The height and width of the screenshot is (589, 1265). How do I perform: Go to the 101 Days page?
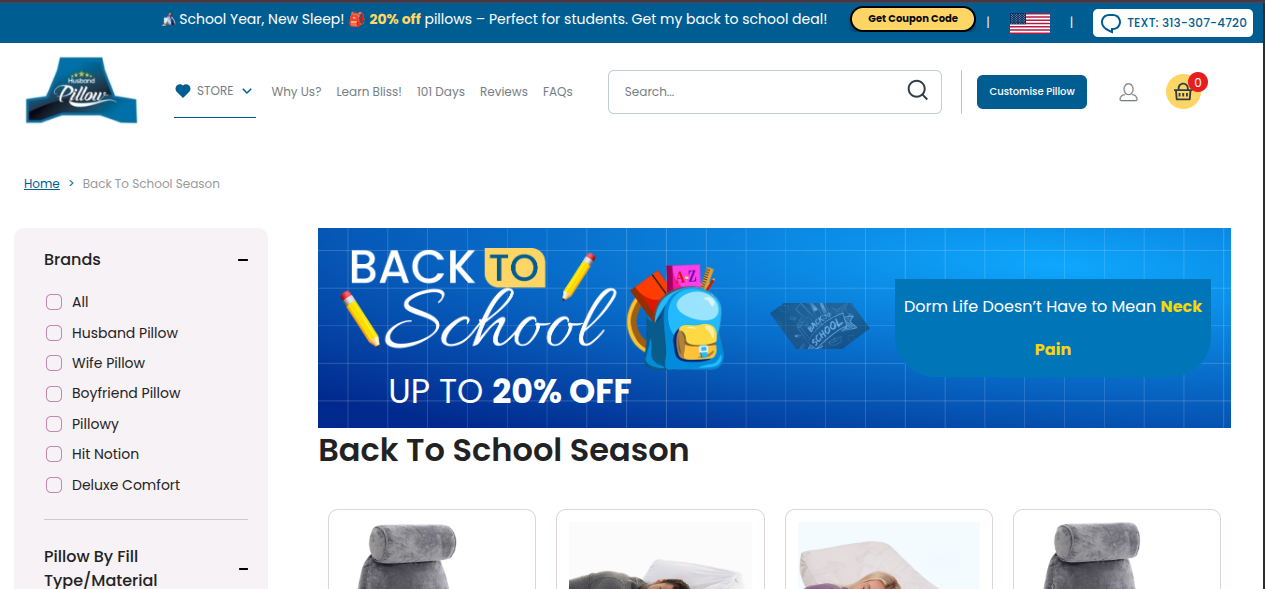click(x=441, y=92)
